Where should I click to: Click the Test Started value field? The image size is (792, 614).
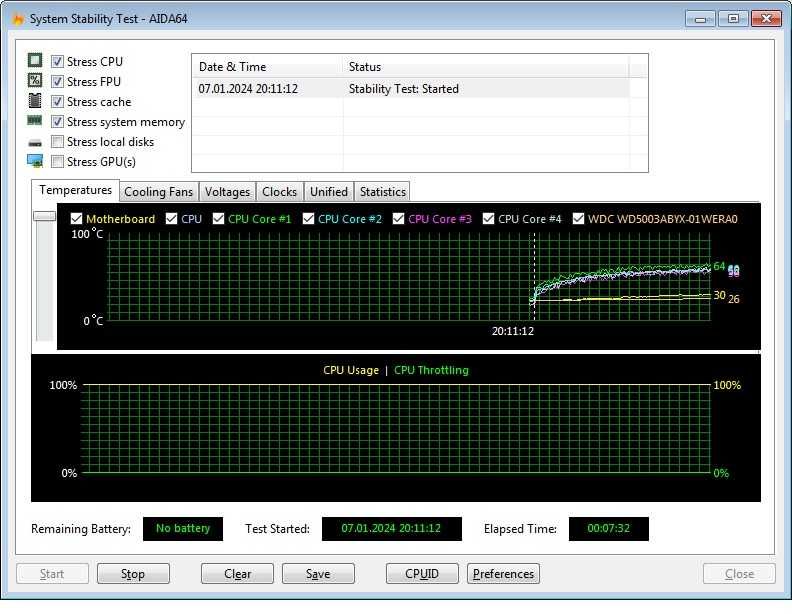coord(391,529)
